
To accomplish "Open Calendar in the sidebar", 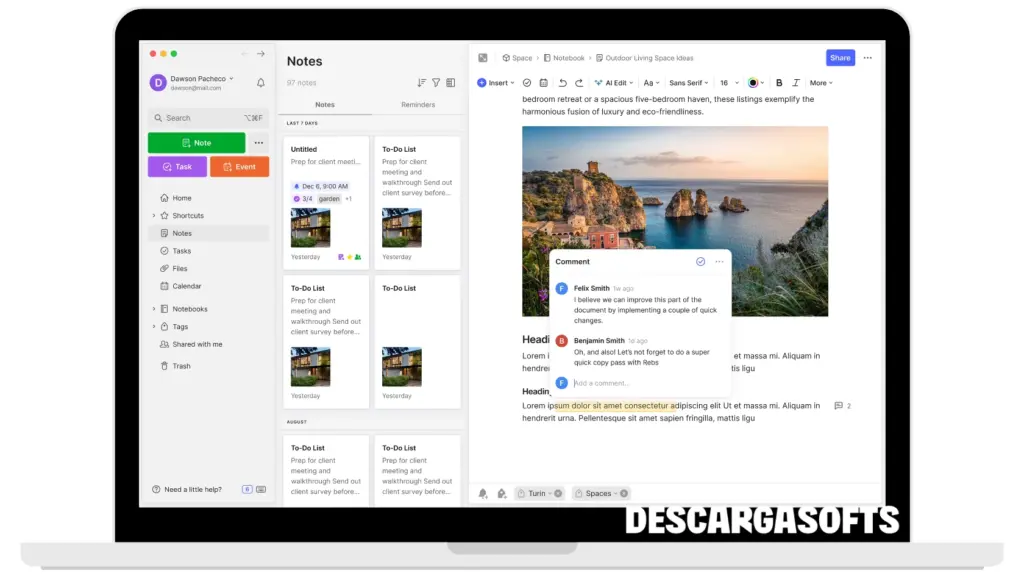I will 186,286.
